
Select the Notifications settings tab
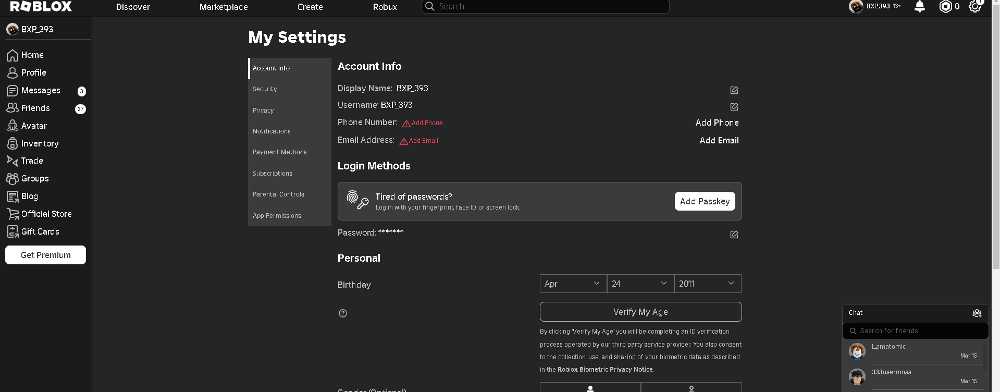(290, 131)
